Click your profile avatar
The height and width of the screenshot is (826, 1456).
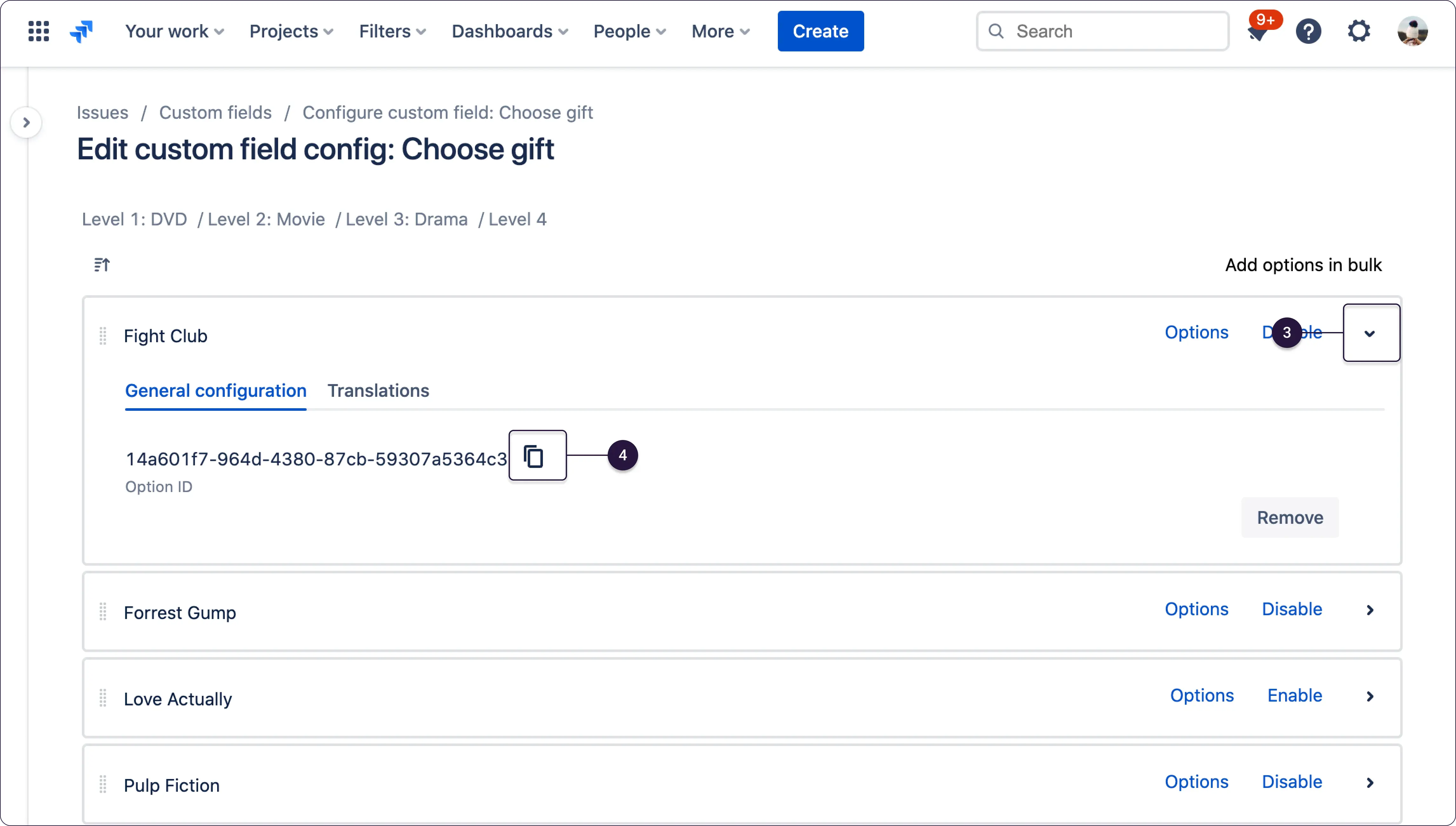point(1413,31)
